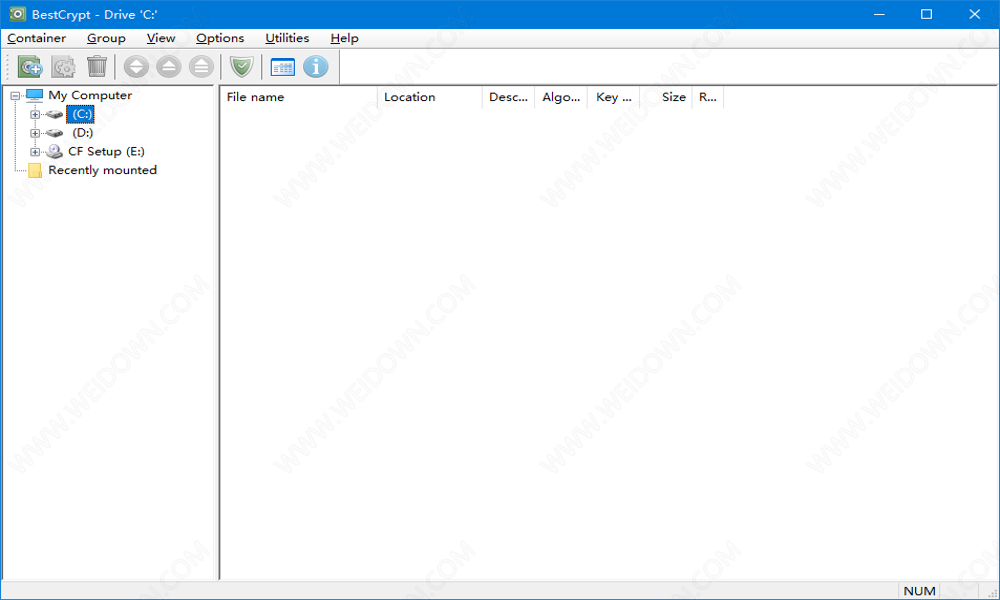Sort by the File name column header

point(299,97)
